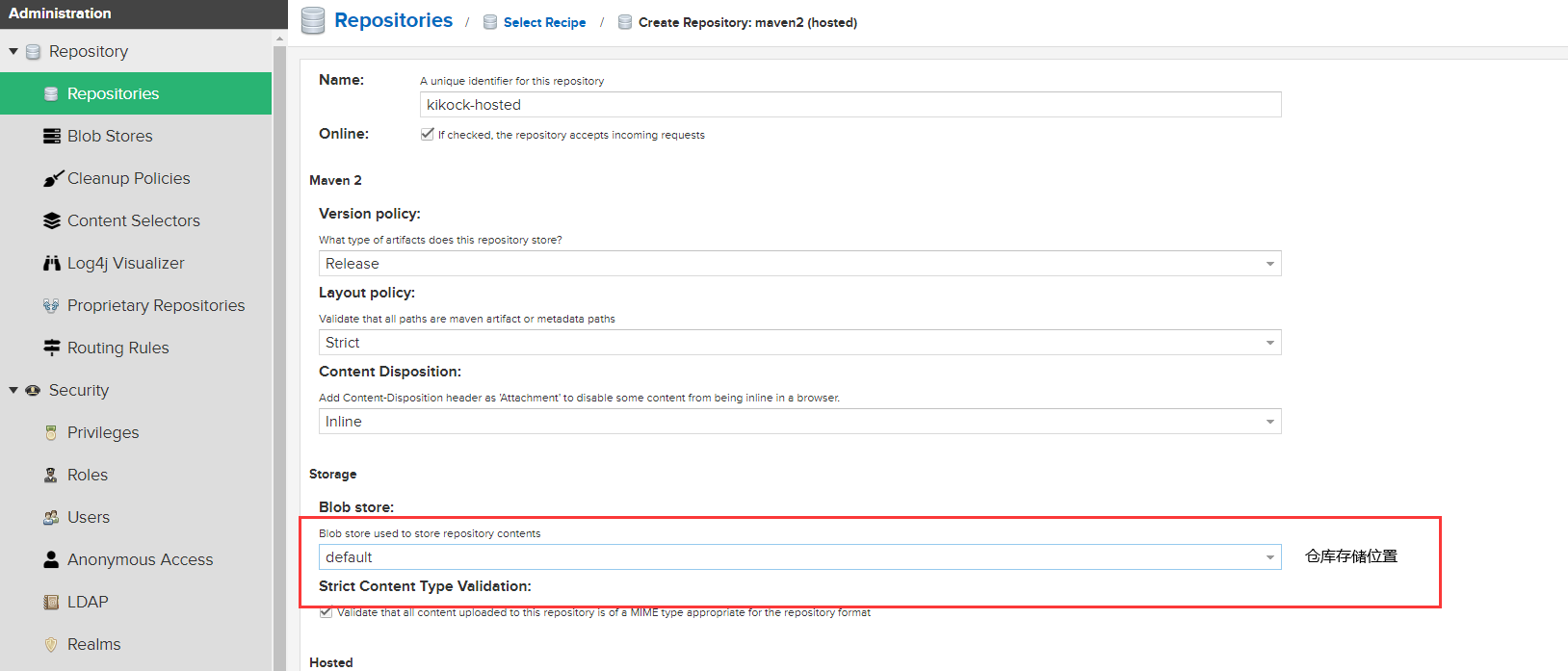Click the Security eye icon

coord(33,390)
